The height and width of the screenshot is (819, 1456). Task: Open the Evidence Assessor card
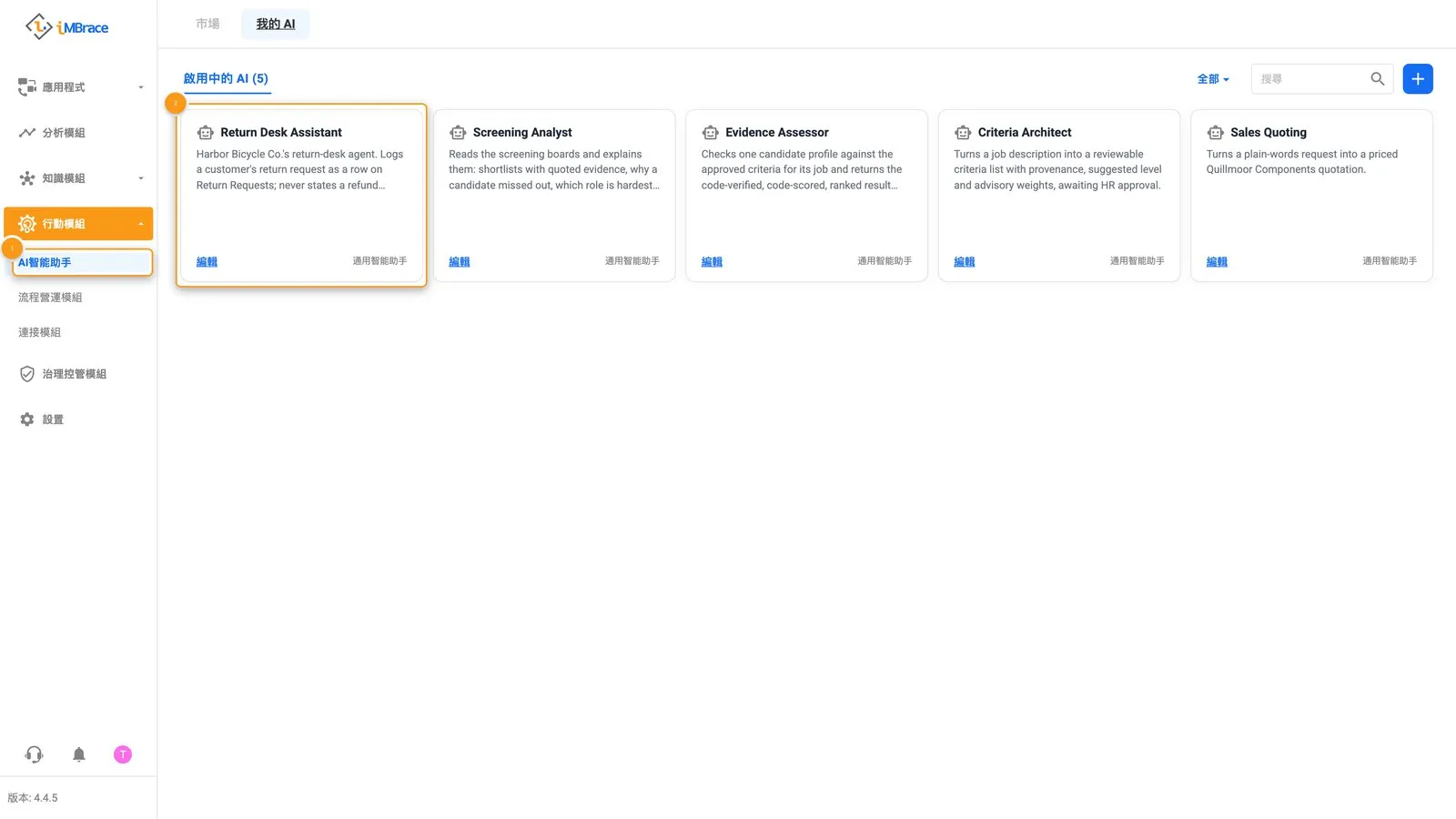(806, 196)
